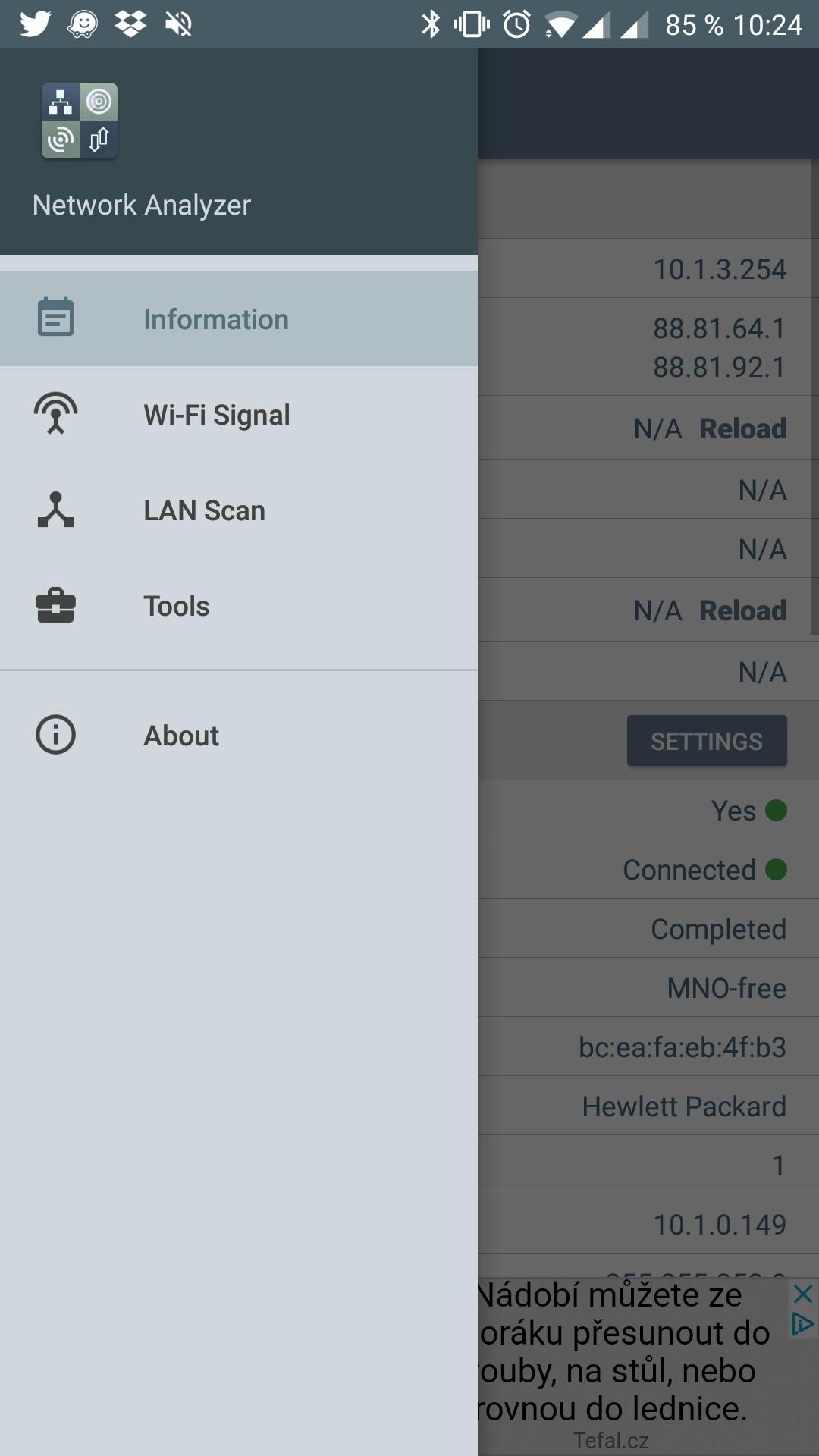This screenshot has height=1456, width=819.
Task: Select Tools from the drawer
Action: pos(177,606)
